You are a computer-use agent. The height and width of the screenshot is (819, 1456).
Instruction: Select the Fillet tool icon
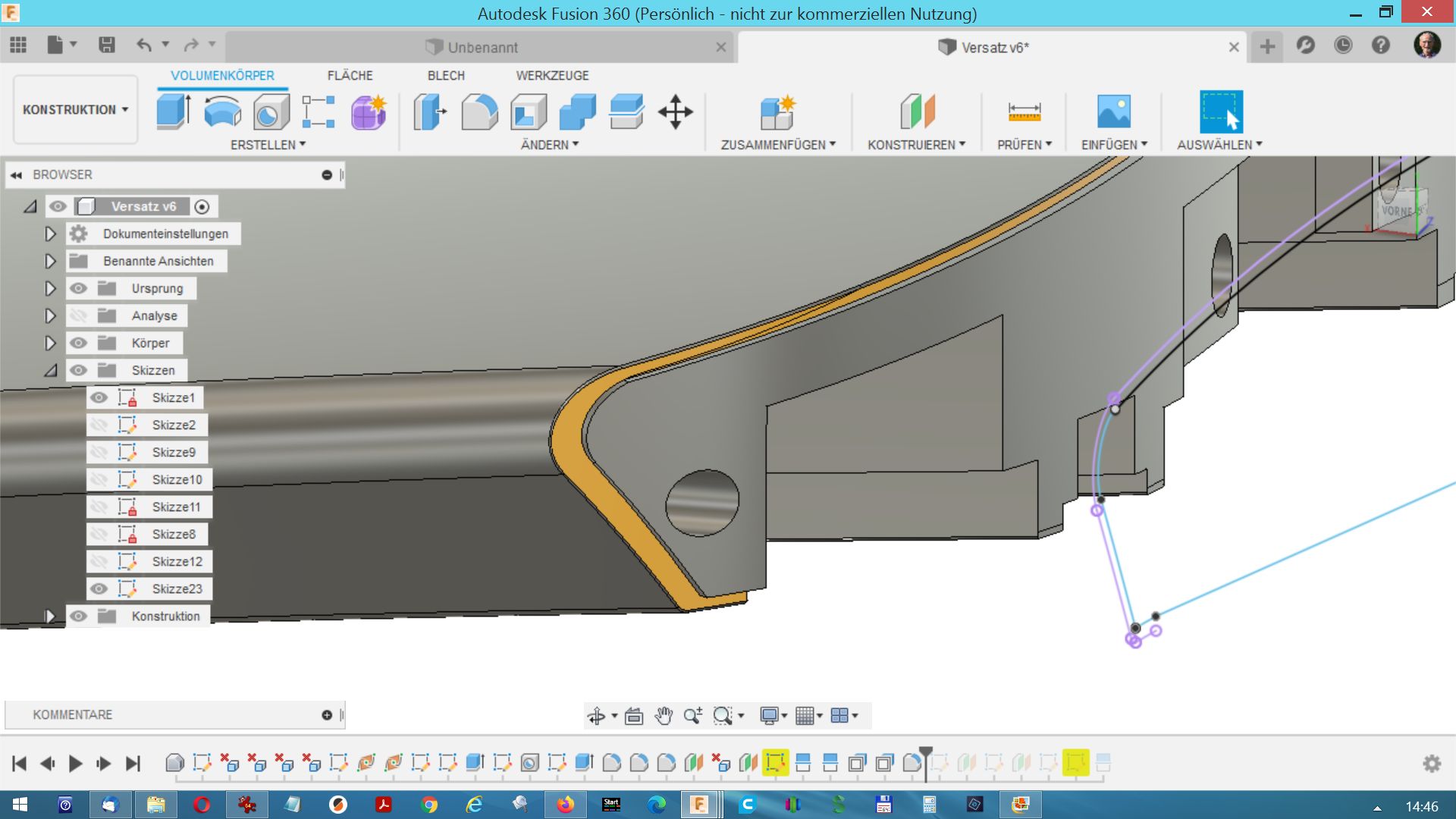point(479,111)
